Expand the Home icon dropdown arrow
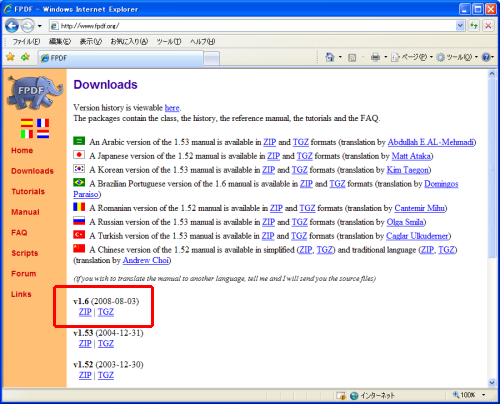Screen dimensions: 500x404 coord(340,57)
